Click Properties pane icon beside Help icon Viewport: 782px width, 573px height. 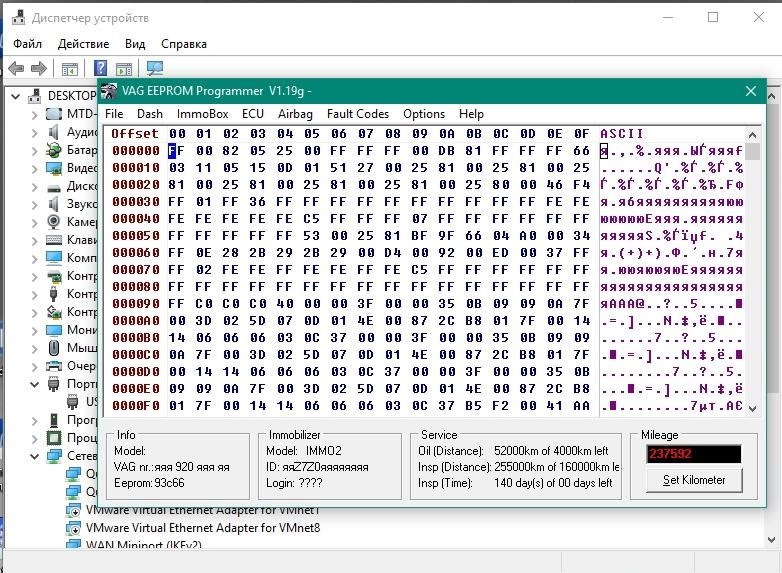124,69
